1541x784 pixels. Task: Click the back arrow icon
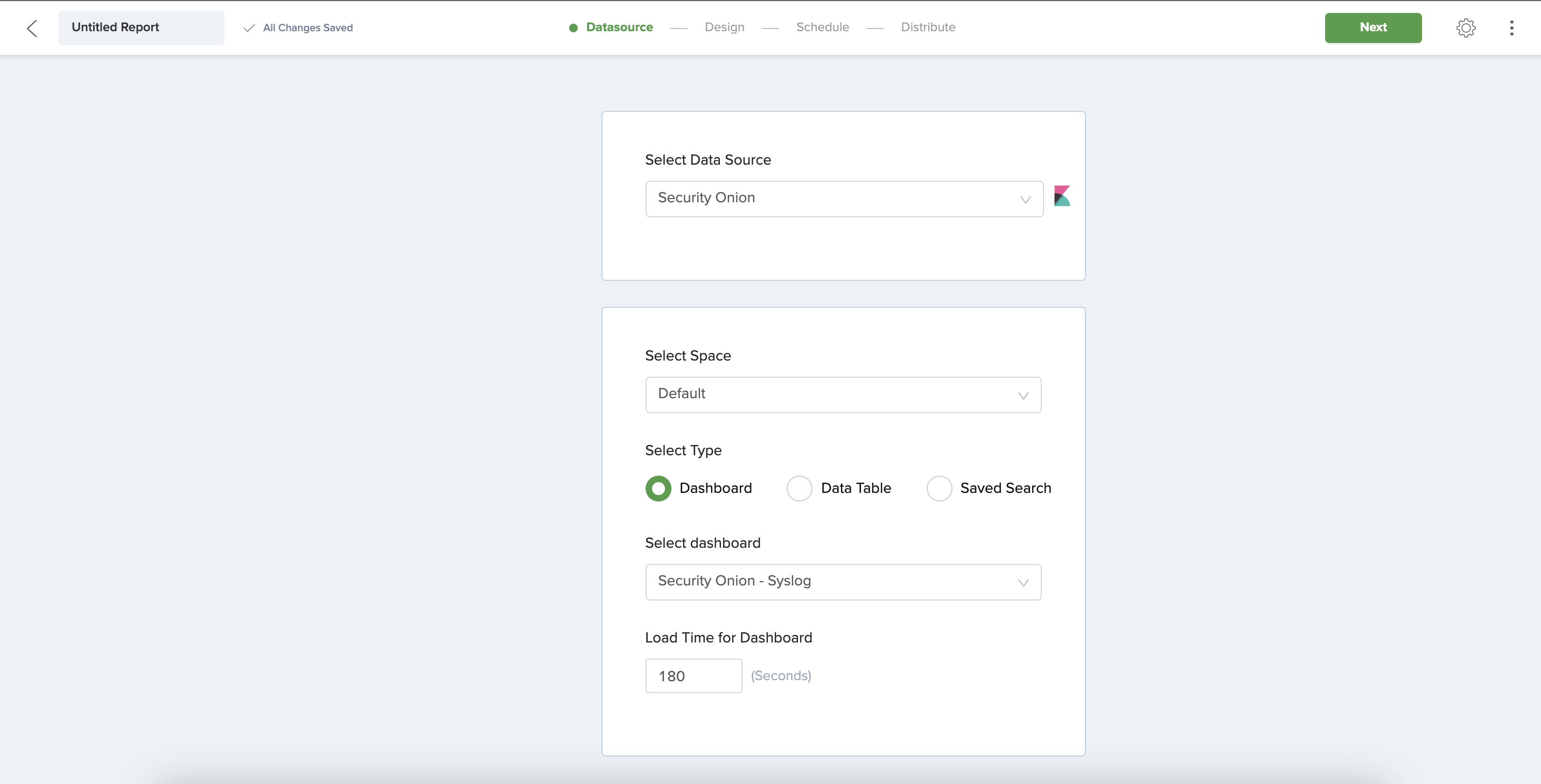[x=32, y=28]
